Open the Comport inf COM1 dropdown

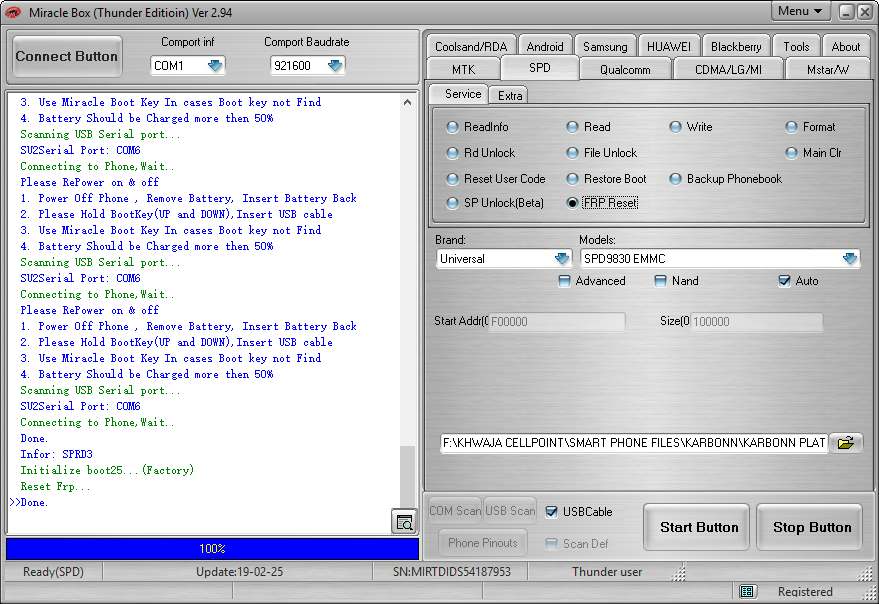click(x=215, y=66)
